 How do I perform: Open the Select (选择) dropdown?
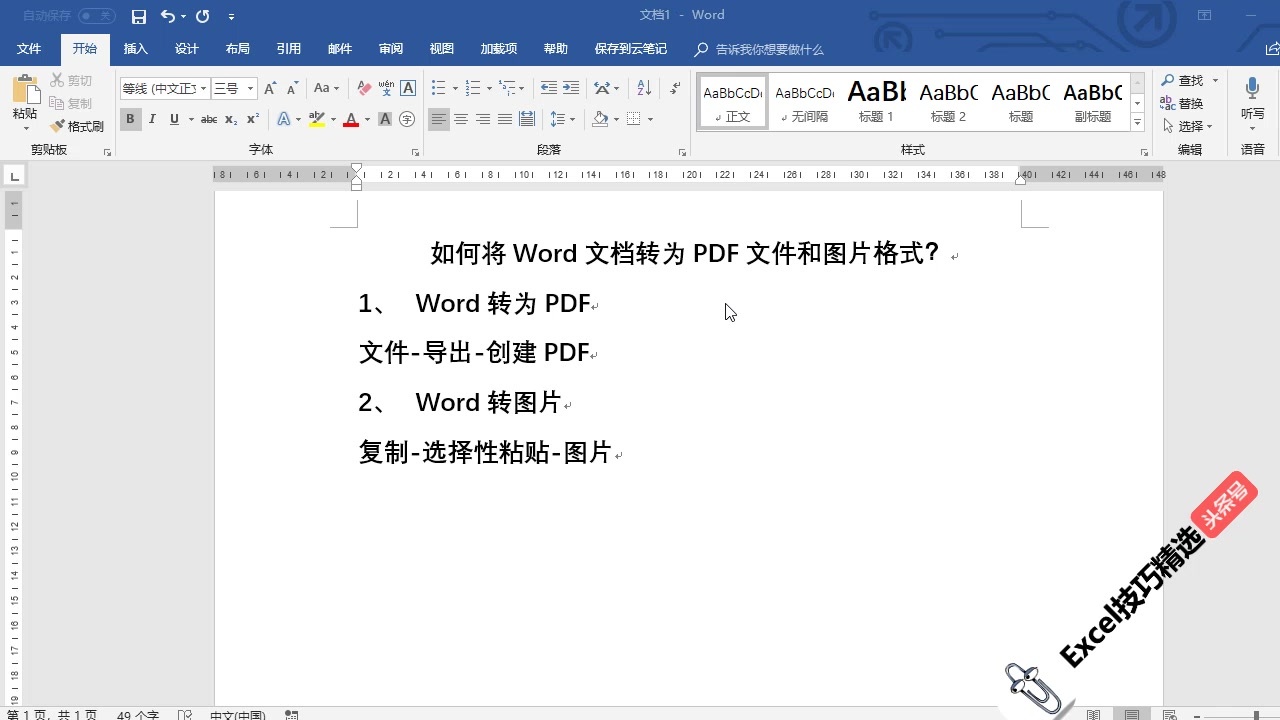coord(1188,126)
